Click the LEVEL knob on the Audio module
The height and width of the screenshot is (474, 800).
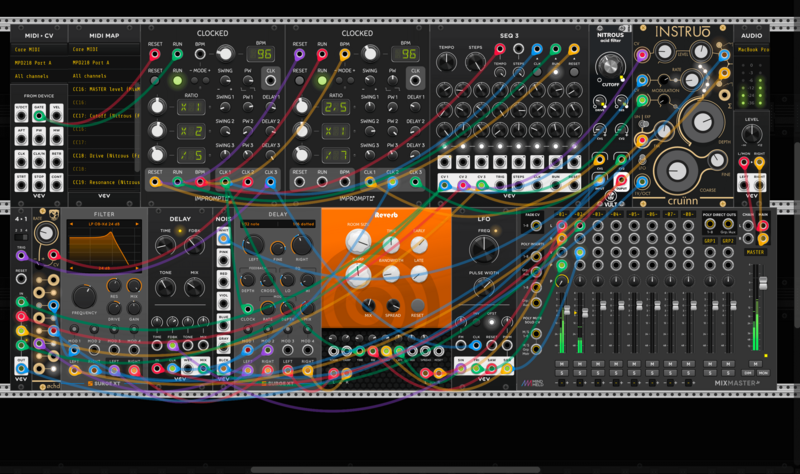pos(750,133)
